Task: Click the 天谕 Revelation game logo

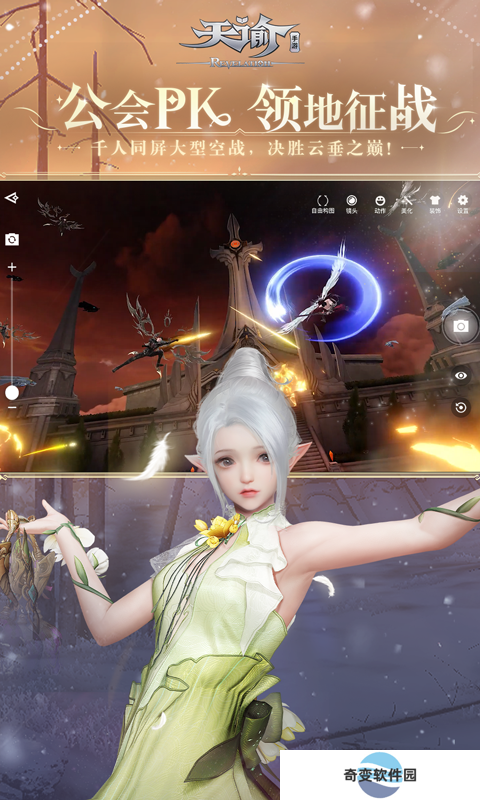Action: [x=240, y=41]
